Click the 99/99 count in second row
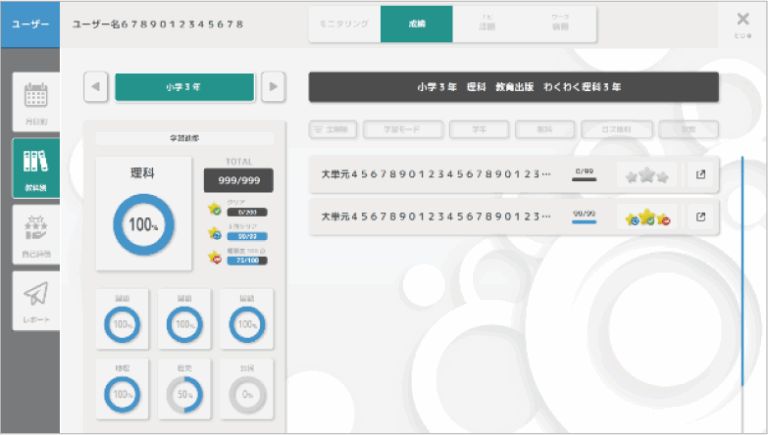This screenshot has height=435, width=768. 584,214
